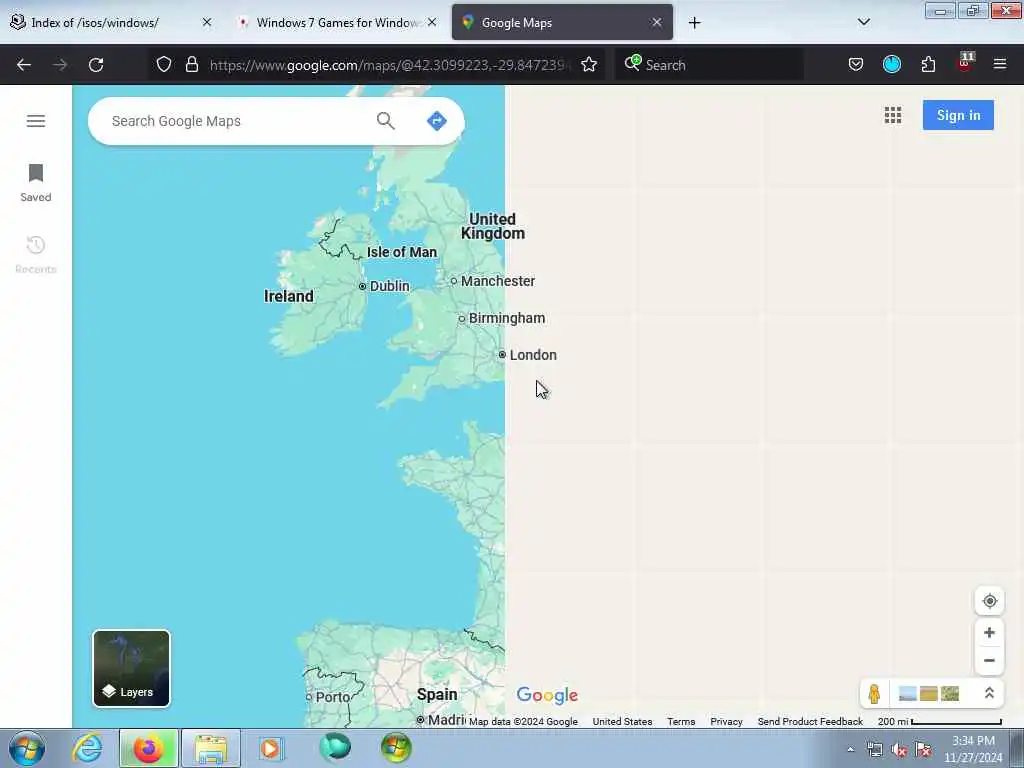This screenshot has width=1024, height=768.
Task: Click the London city label
Action: [533, 355]
